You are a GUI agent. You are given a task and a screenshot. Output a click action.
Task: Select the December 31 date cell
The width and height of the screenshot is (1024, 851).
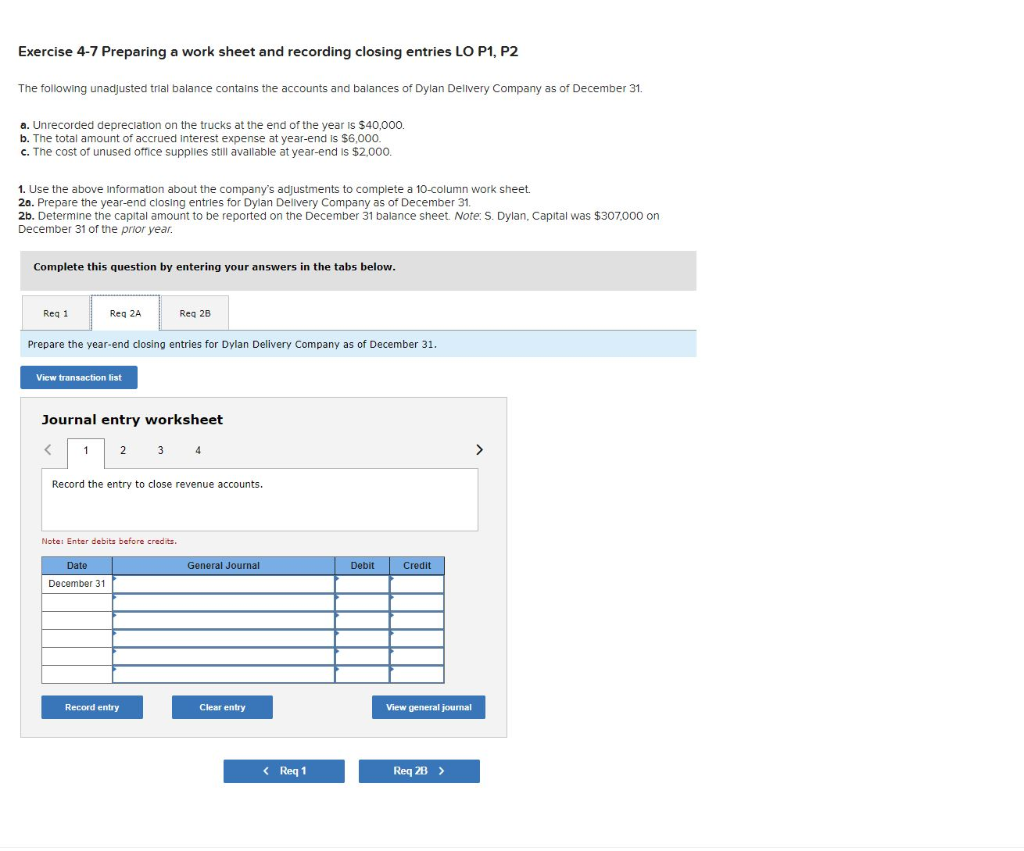[76, 583]
